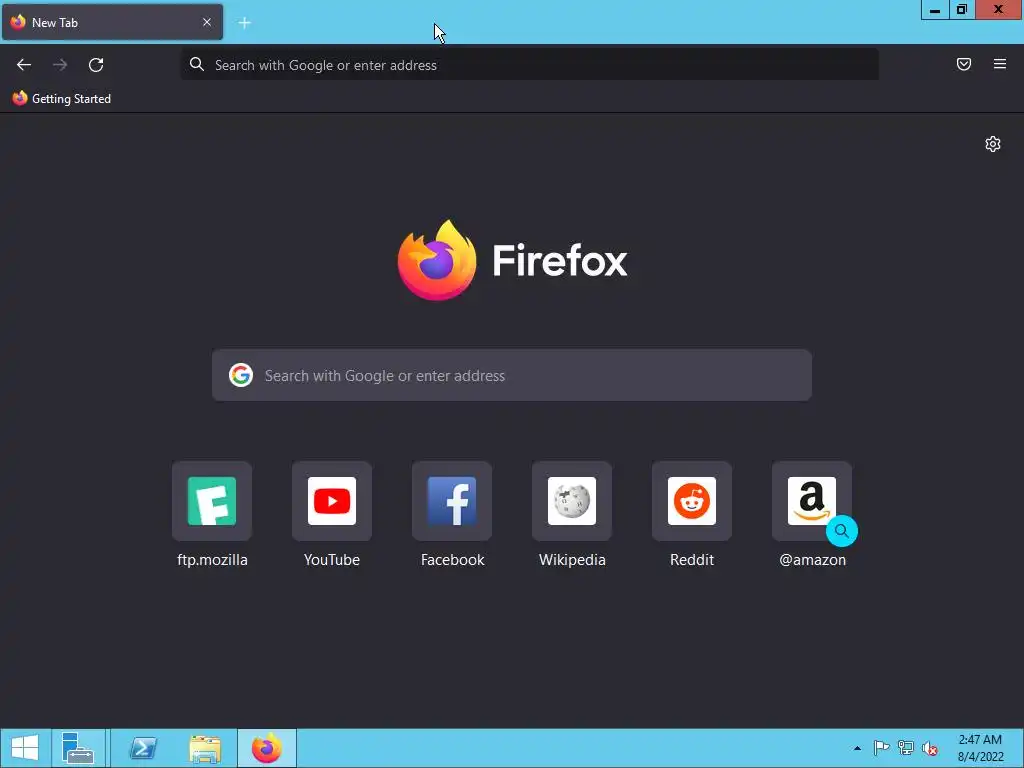Open the Facebook shortcut tile
The image size is (1024, 768).
452,501
